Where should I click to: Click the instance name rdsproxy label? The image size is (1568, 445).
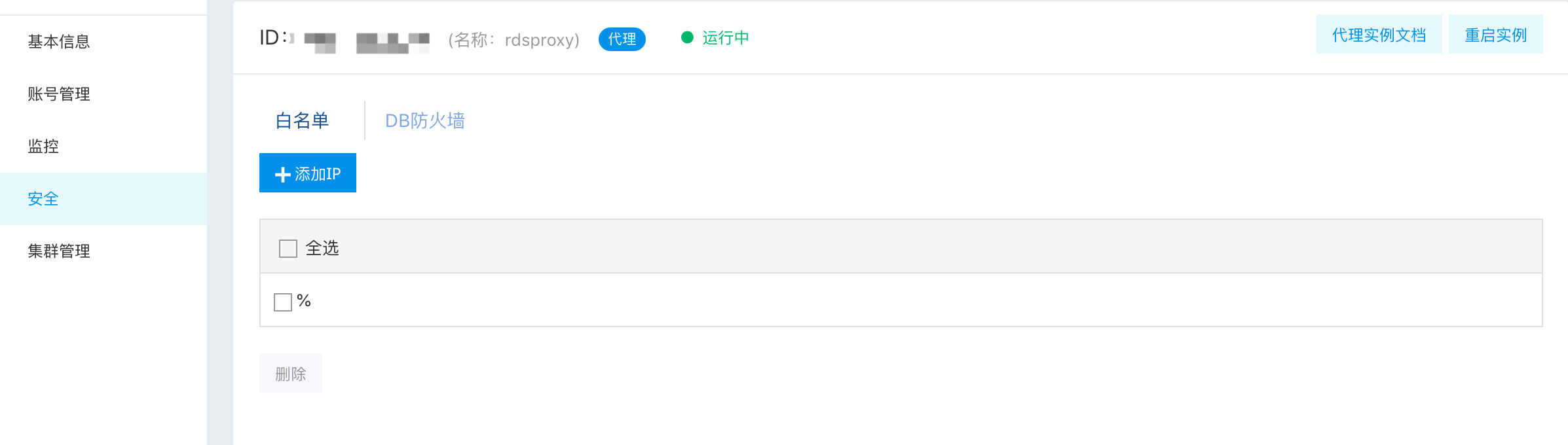click(514, 40)
